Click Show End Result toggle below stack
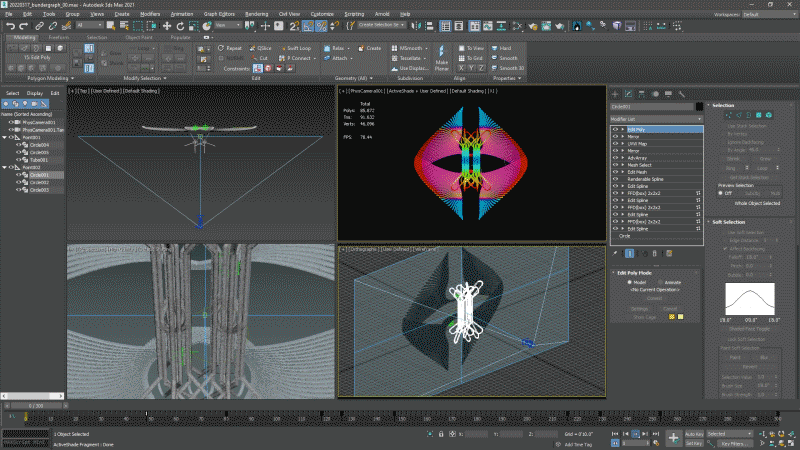Image resolution: width=800 pixels, height=450 pixels. click(630, 254)
